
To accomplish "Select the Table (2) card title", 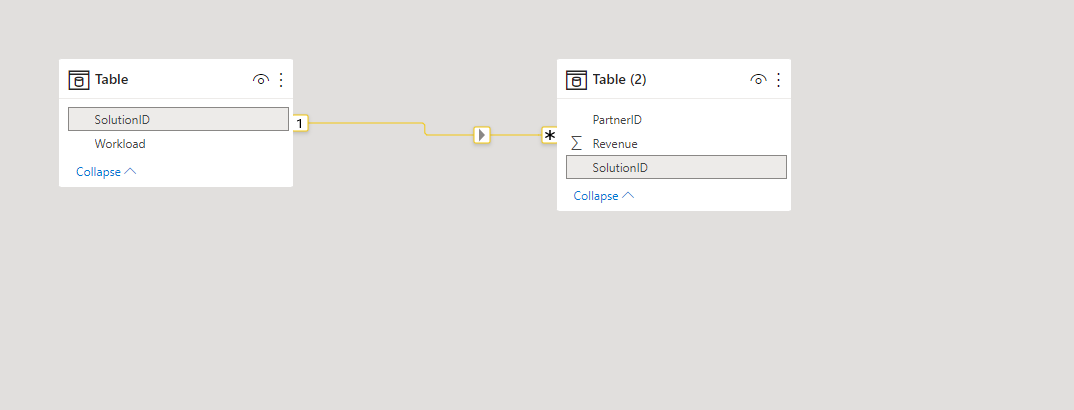I will click(x=619, y=79).
